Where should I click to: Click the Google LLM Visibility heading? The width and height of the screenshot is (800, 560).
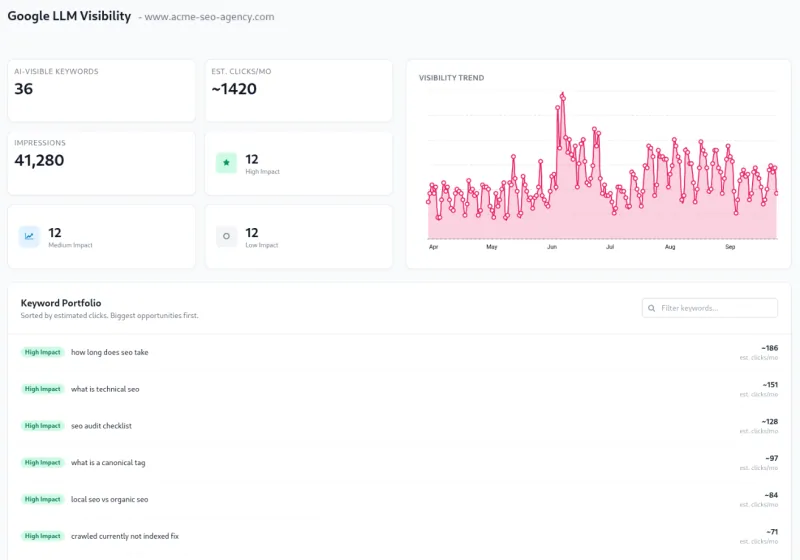tap(69, 16)
